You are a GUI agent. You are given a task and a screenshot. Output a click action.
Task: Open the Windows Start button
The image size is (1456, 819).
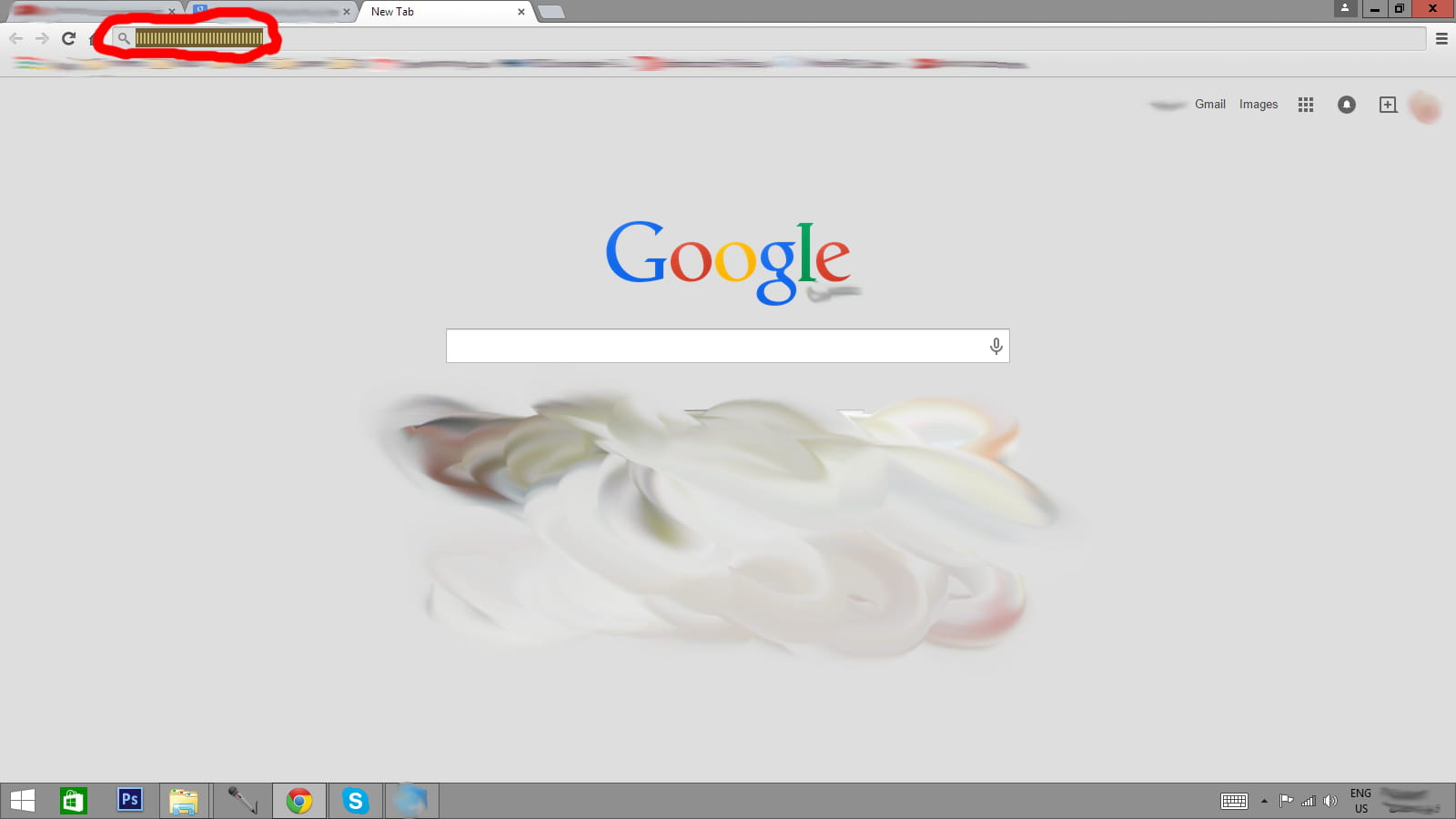(x=23, y=801)
